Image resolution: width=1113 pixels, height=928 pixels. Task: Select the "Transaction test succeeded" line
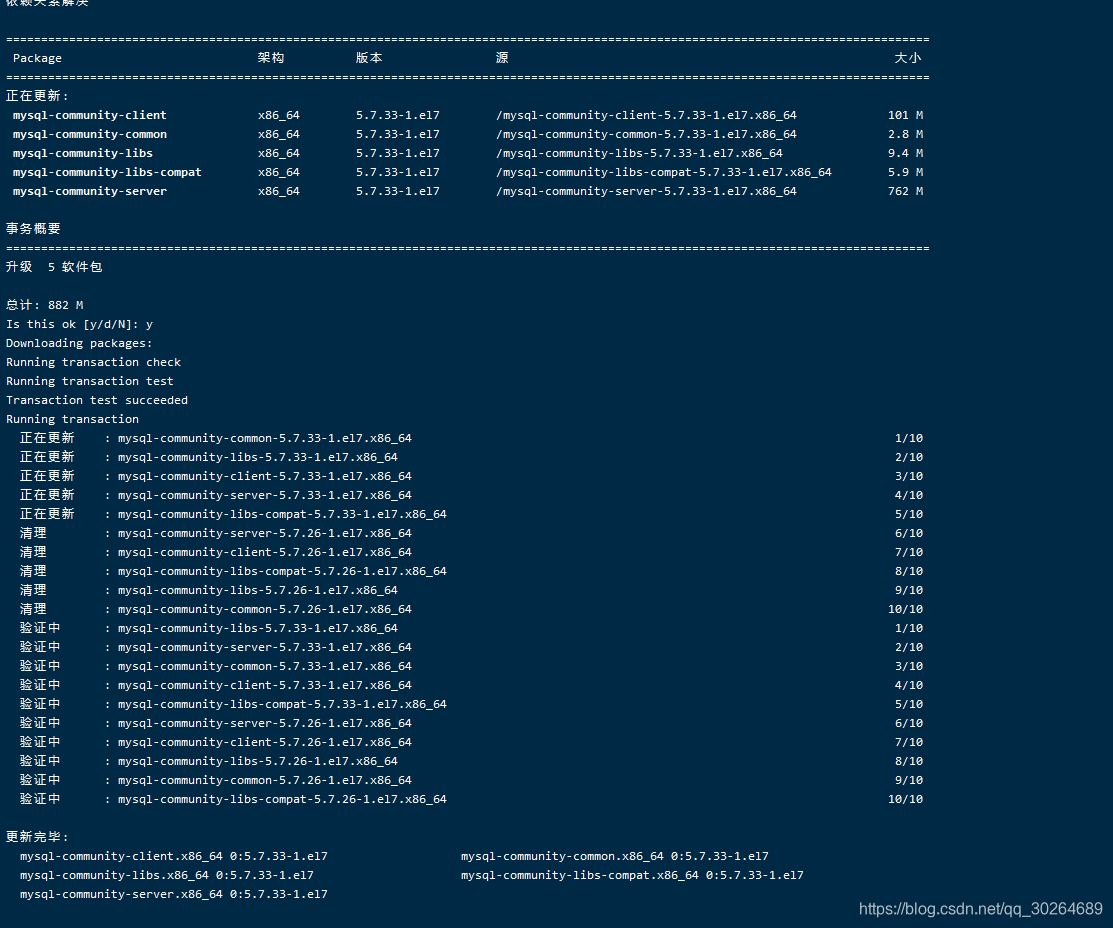[97, 400]
